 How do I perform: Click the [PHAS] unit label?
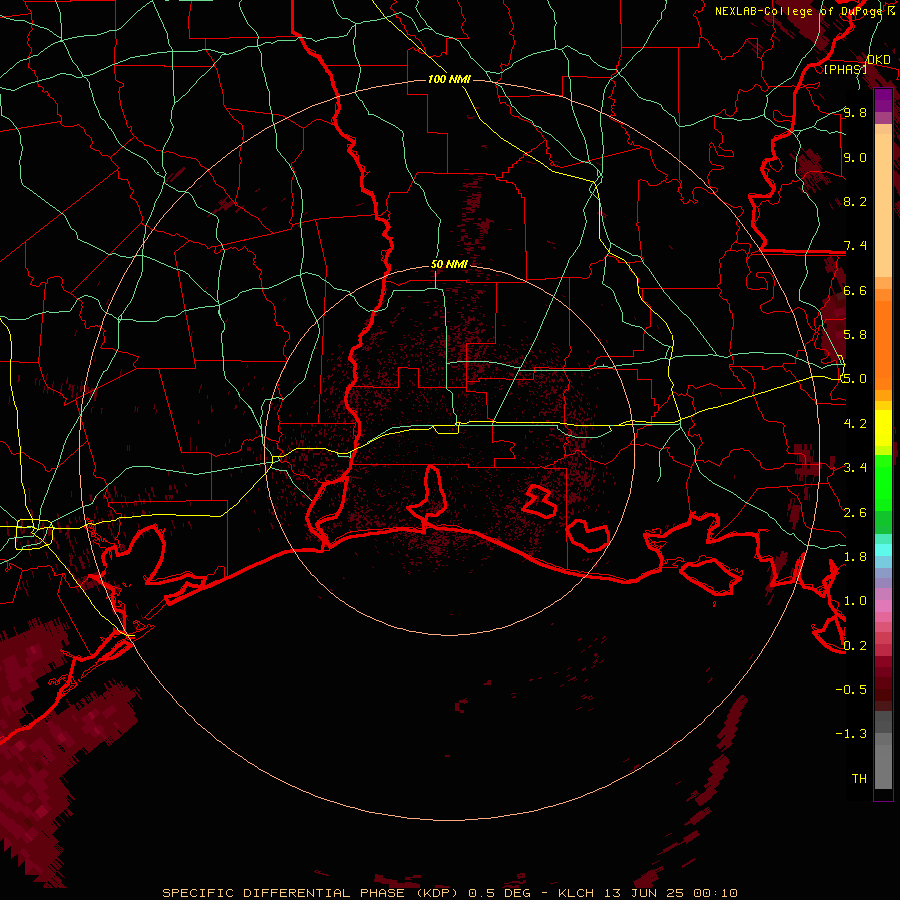click(x=845, y=70)
